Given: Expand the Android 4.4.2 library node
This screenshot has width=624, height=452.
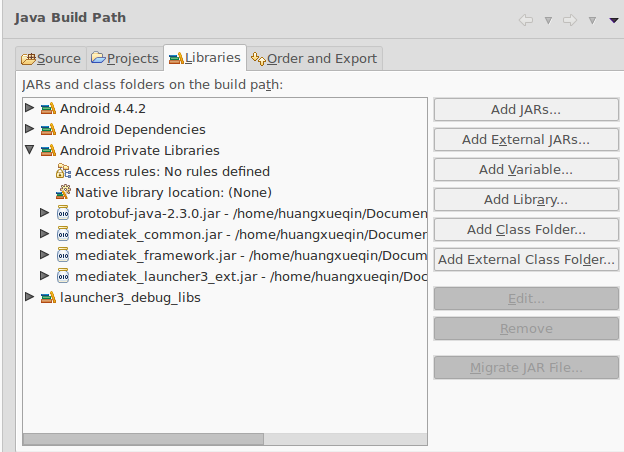Looking at the screenshot, I should [x=29, y=107].
